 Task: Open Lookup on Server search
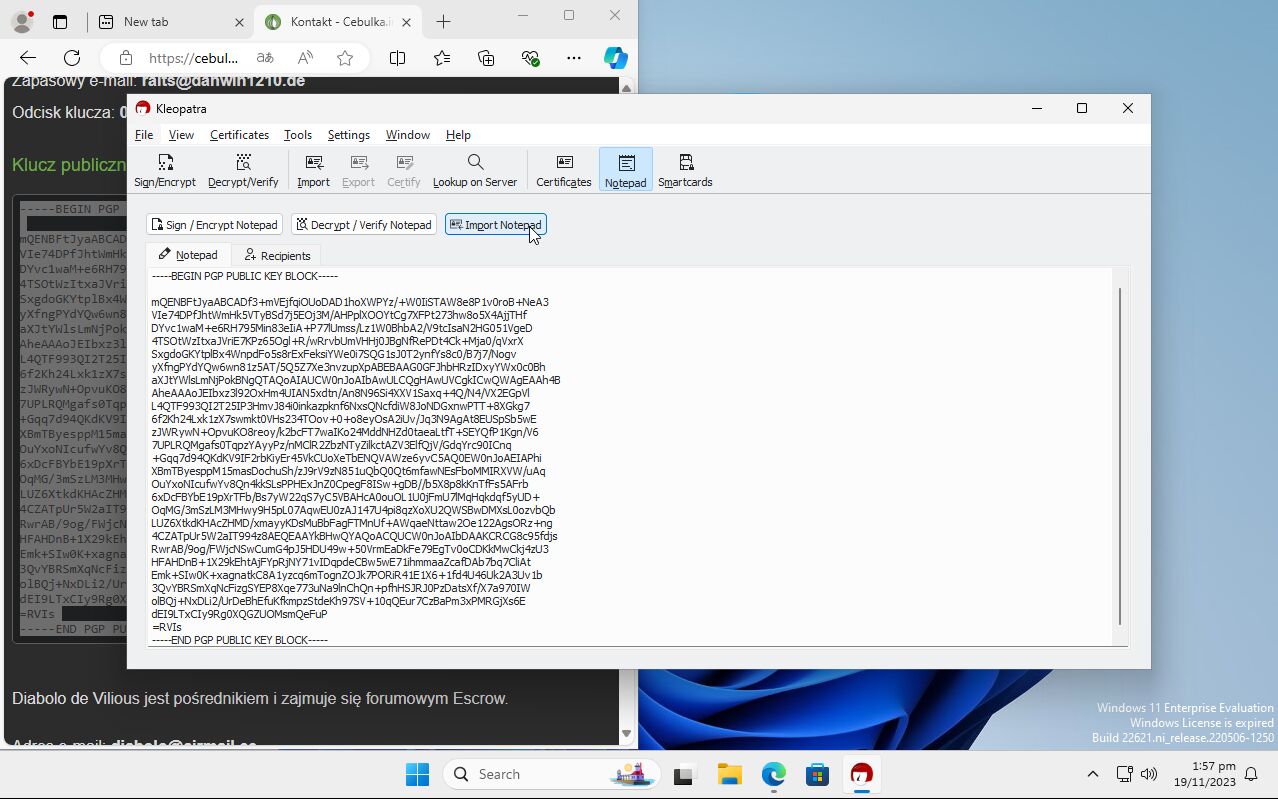click(474, 170)
